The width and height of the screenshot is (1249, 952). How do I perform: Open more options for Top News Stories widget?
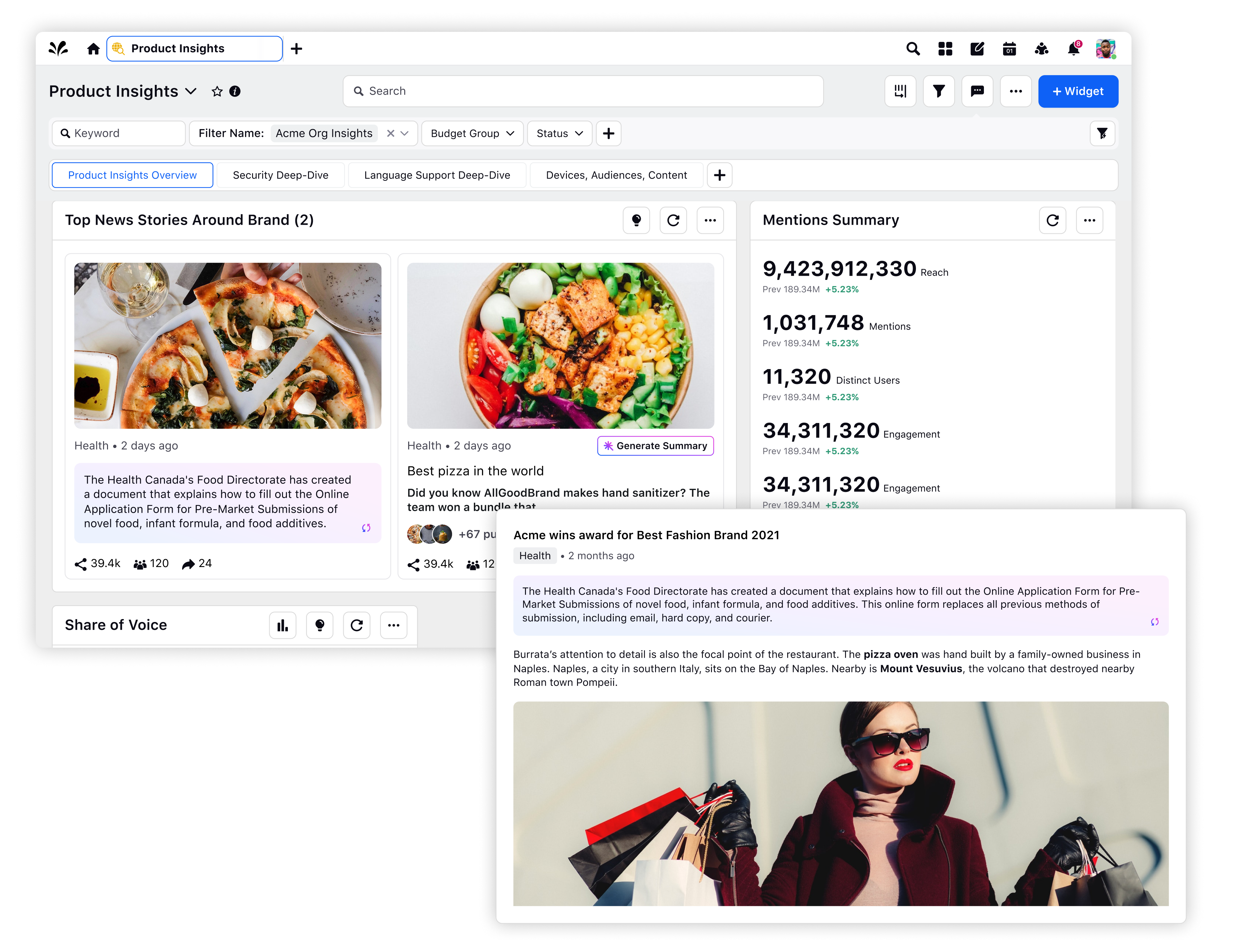click(x=710, y=220)
